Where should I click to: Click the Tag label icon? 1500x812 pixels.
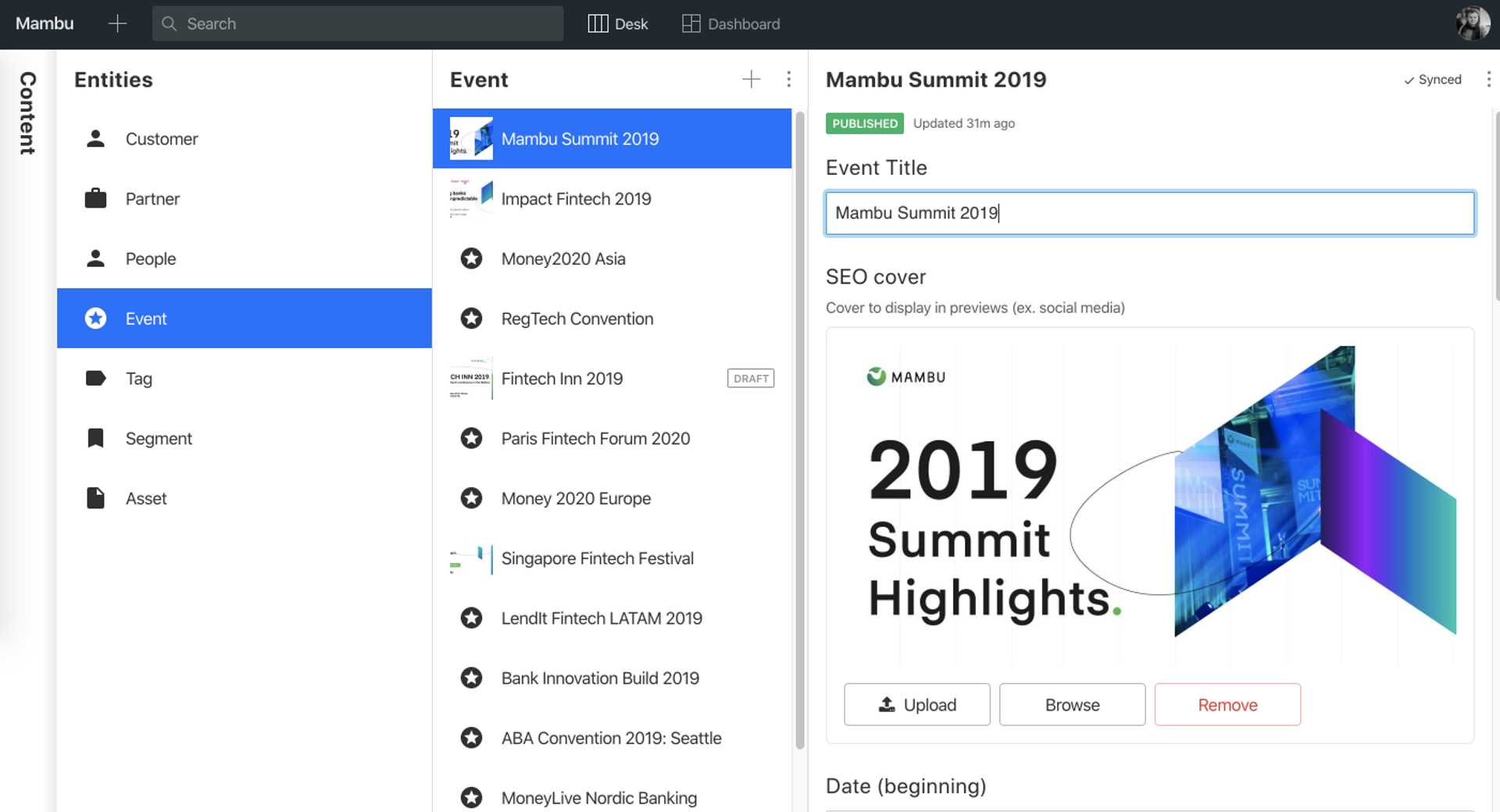click(x=95, y=379)
